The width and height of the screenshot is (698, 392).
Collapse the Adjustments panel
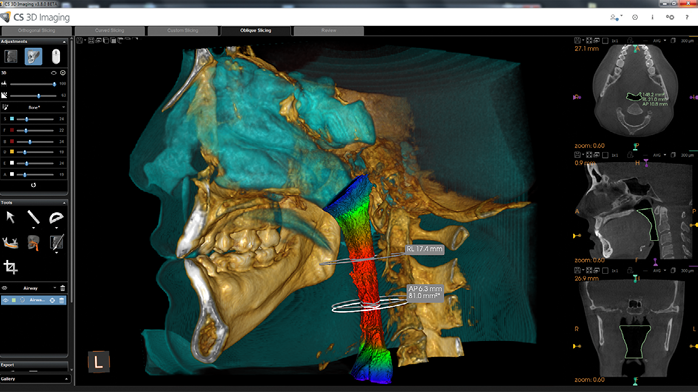point(64,41)
